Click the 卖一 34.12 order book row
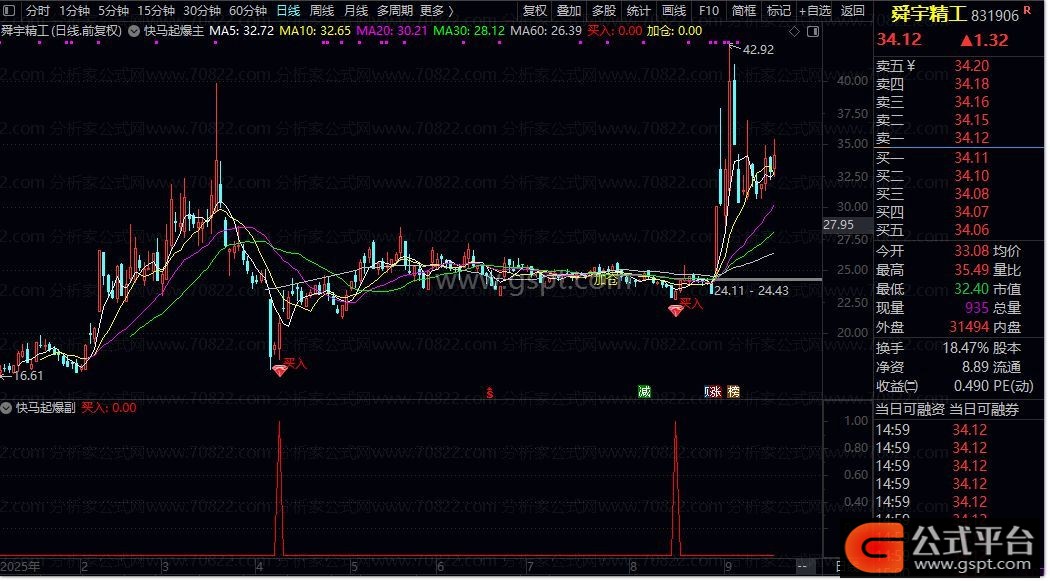 pos(959,138)
